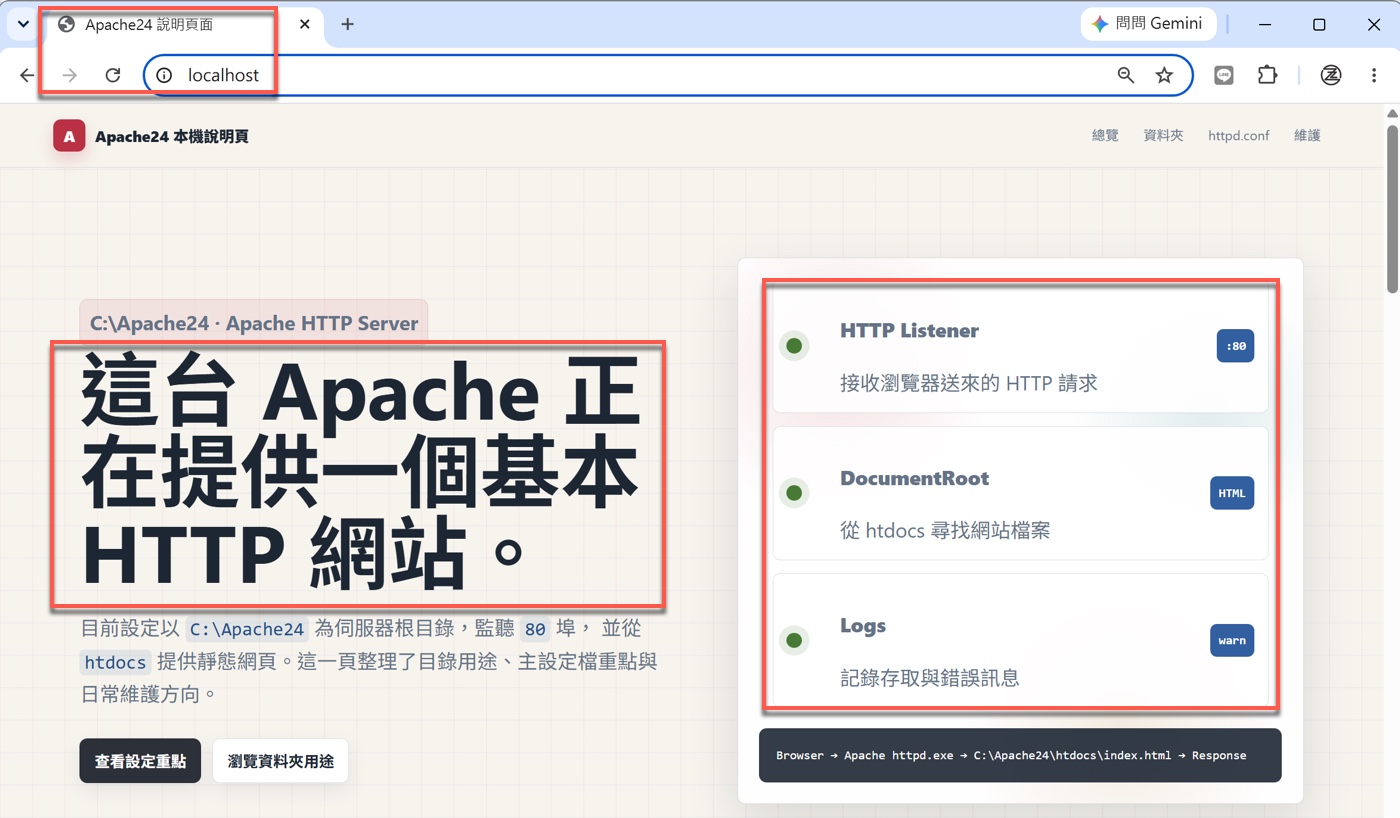Click the scrollbar up arrow

click(x=1392, y=112)
